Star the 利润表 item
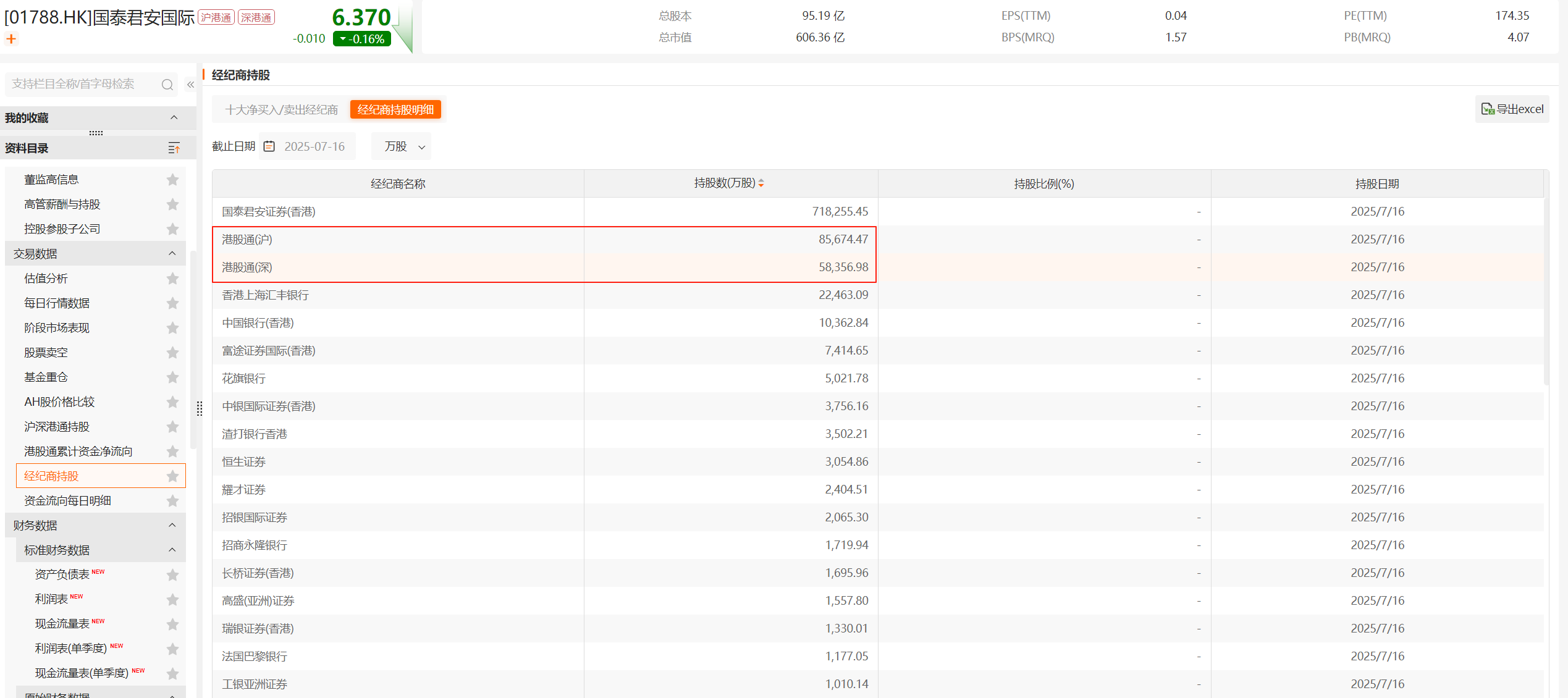 (172, 600)
